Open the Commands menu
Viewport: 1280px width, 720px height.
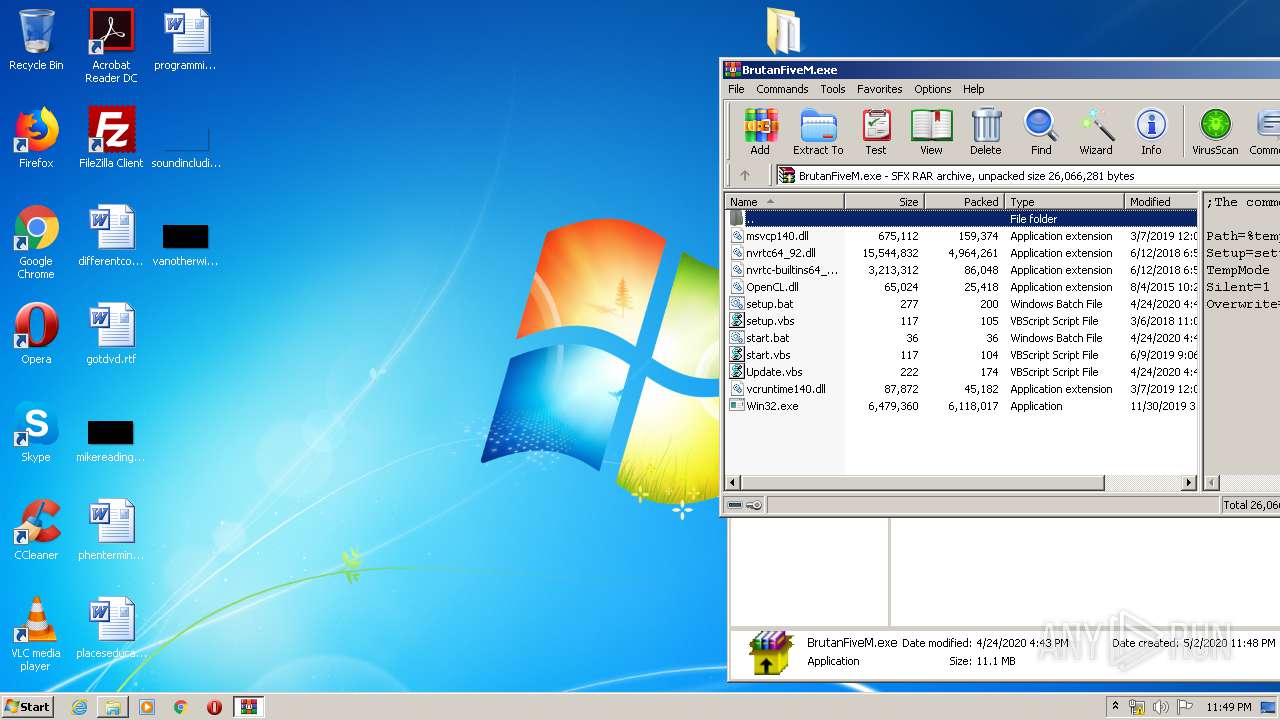tap(782, 89)
